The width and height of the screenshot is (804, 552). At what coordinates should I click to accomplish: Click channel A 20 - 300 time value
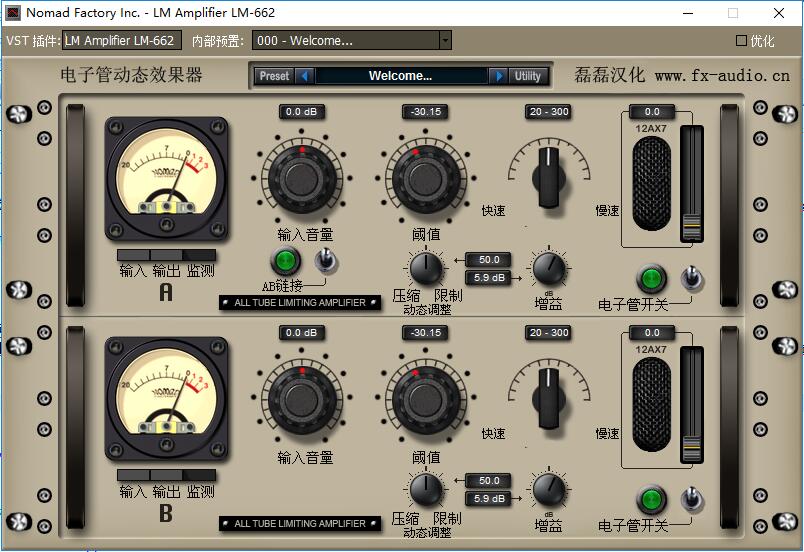point(549,112)
